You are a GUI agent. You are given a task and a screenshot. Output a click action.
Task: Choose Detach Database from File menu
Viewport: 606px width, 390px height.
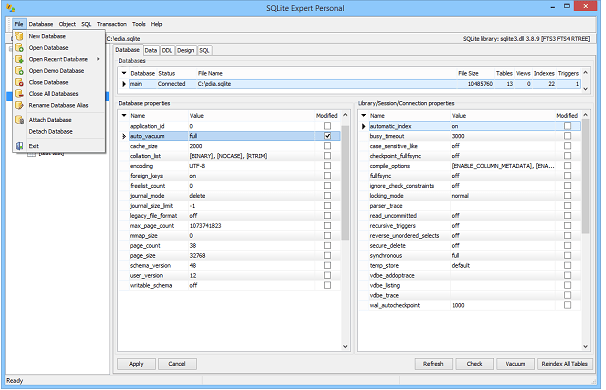tap(51, 132)
